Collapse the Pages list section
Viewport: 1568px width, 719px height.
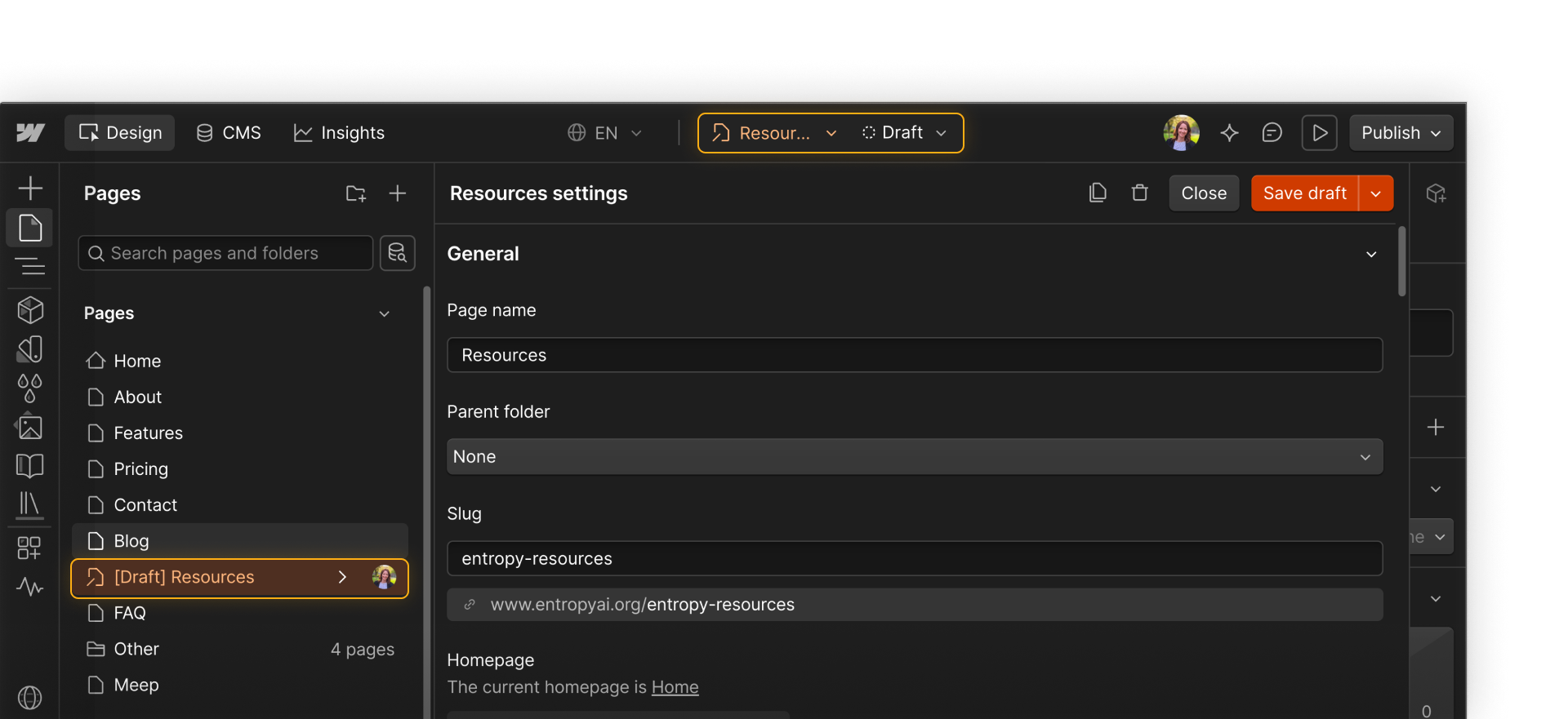384,314
